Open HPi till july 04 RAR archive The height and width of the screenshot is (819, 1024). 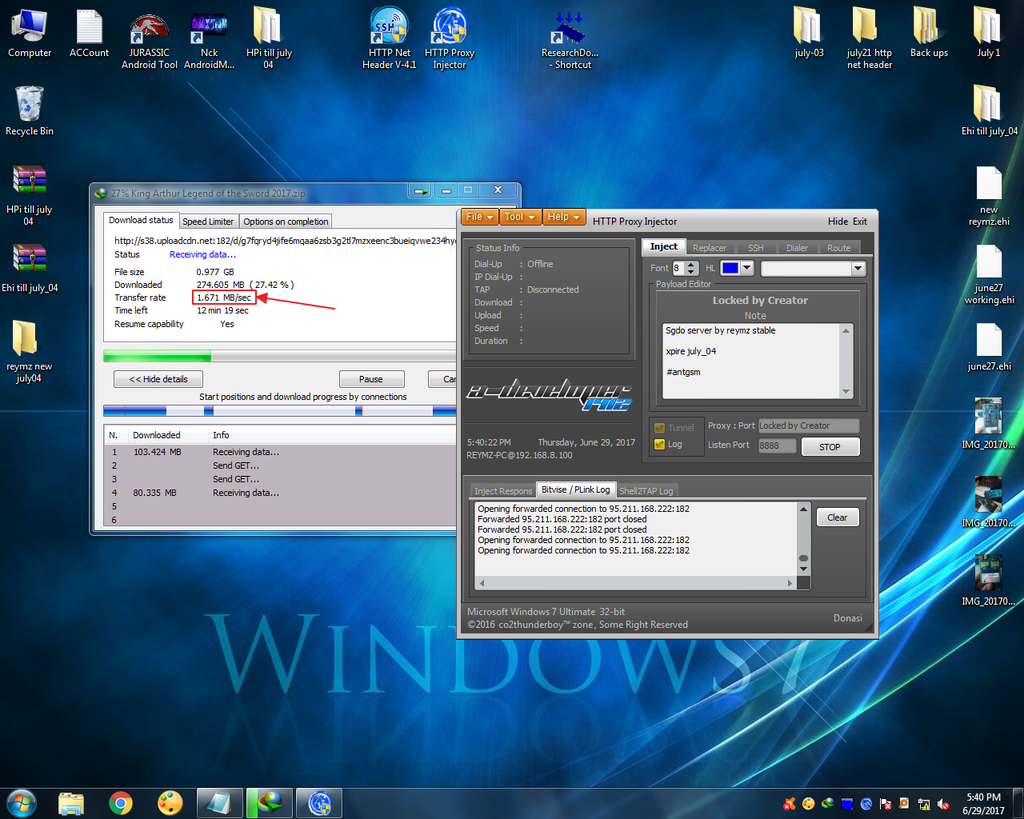pyautogui.click(x=29, y=195)
